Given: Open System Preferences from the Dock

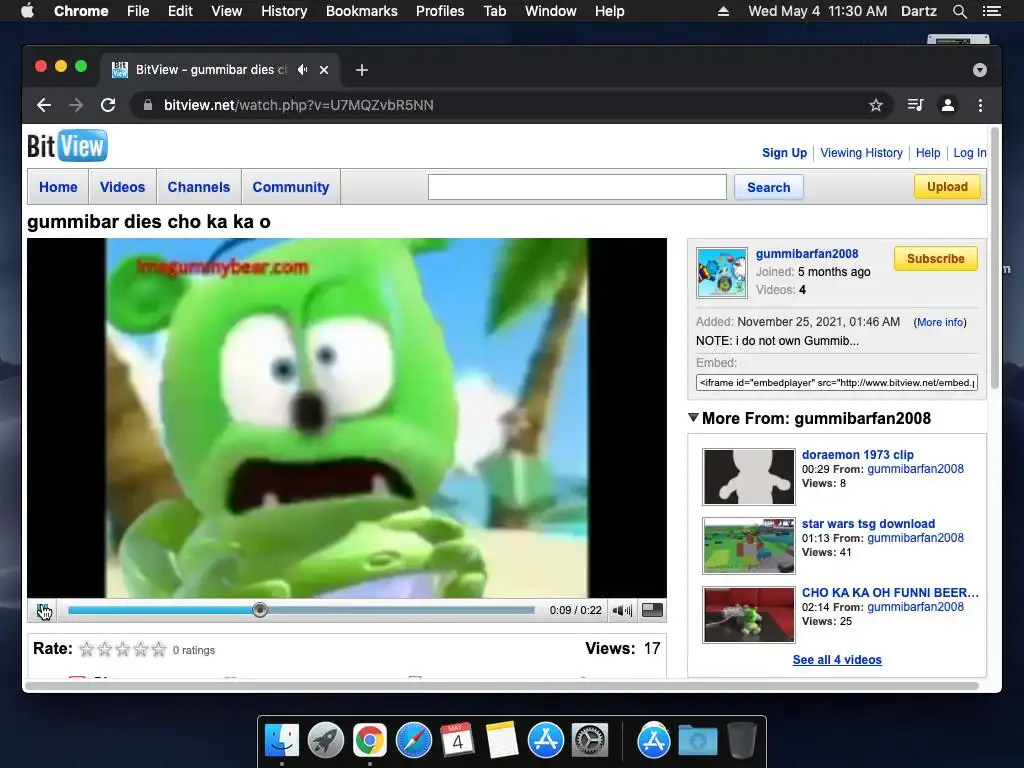Looking at the screenshot, I should pos(590,741).
